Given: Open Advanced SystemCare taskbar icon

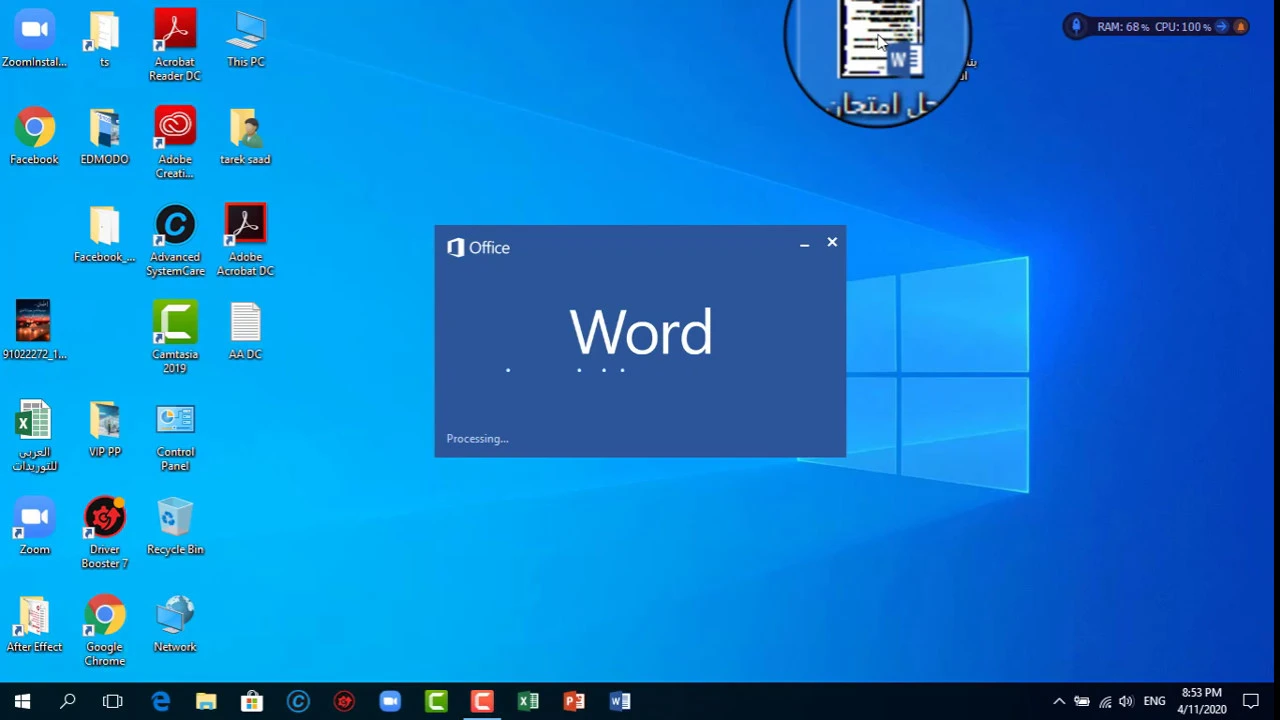Looking at the screenshot, I should click(298, 701).
